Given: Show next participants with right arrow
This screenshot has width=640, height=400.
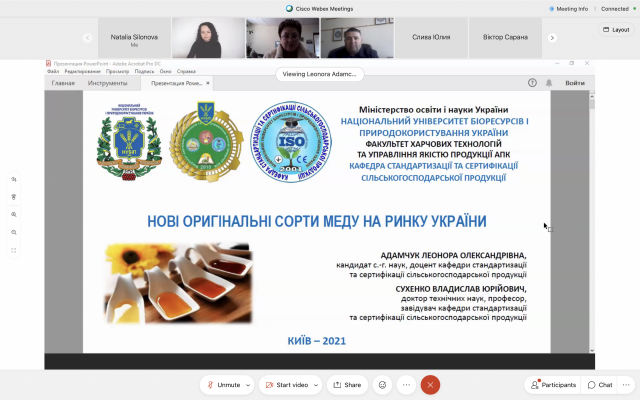Looking at the screenshot, I should click(x=552, y=38).
